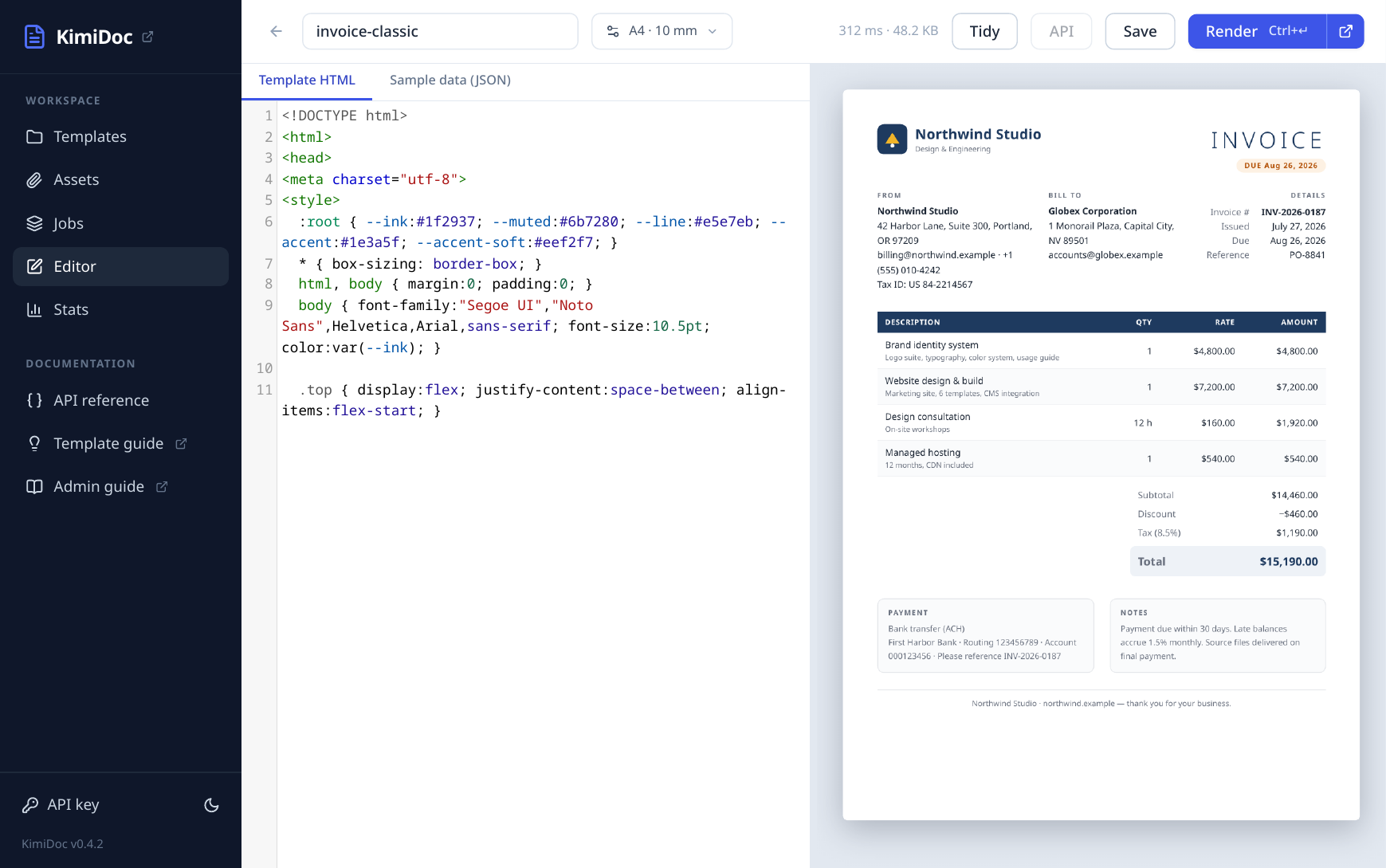1386x868 pixels.
Task: Toggle dark mode with moon icon
Action: pyautogui.click(x=211, y=805)
